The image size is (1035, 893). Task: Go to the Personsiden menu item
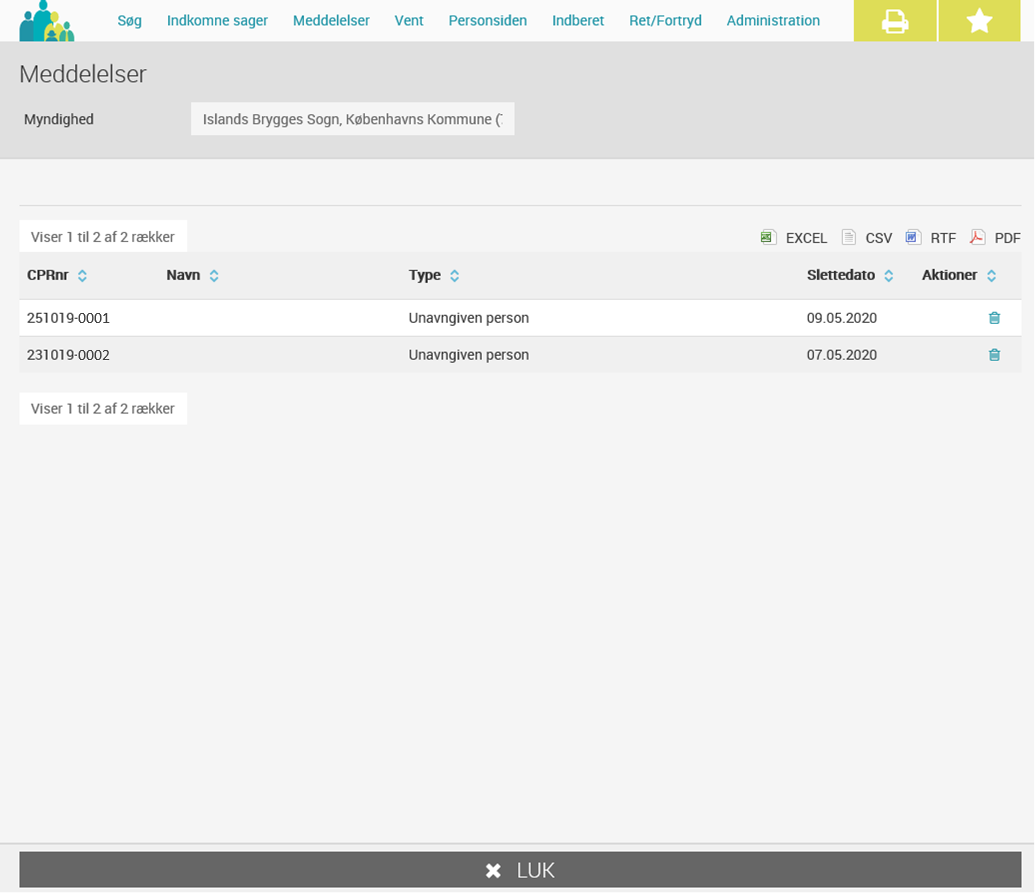pos(487,21)
